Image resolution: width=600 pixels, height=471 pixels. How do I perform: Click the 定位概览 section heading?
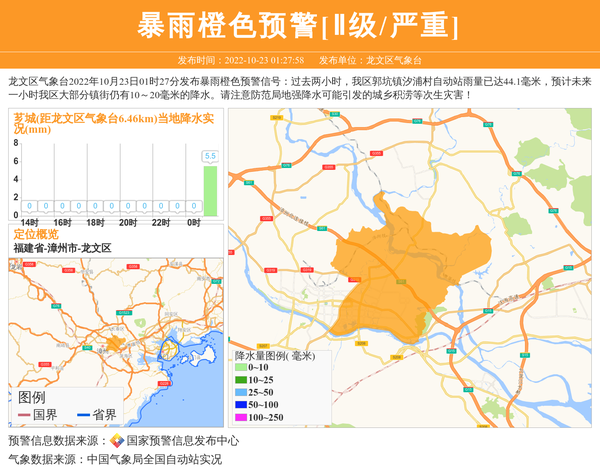pyautogui.click(x=36, y=233)
